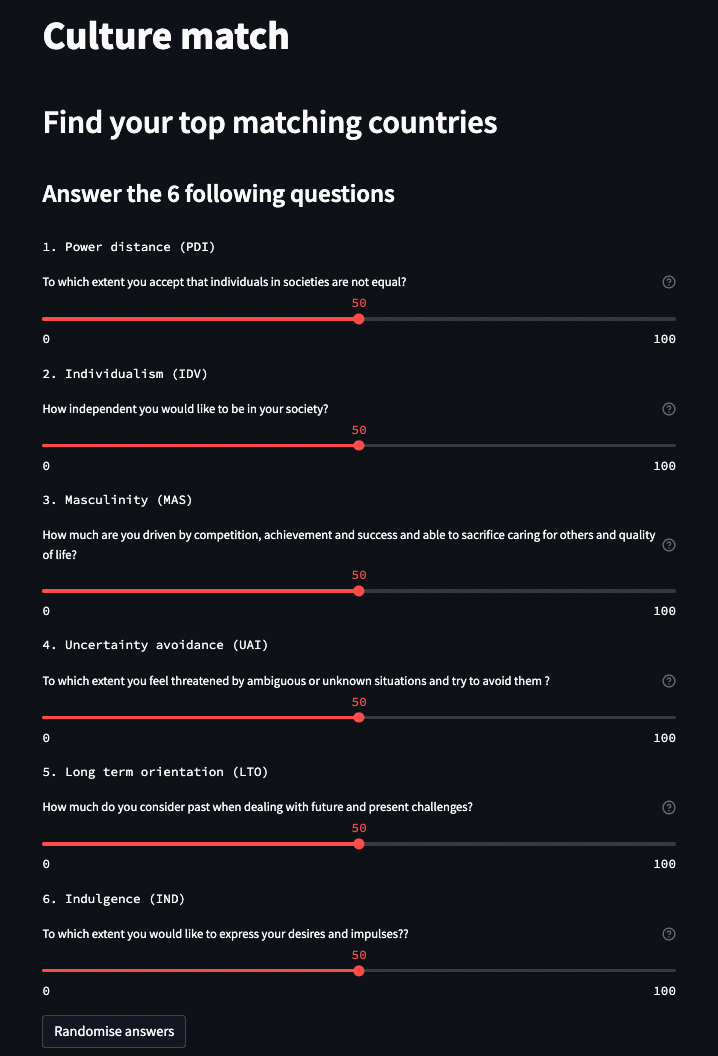Click the "Culture match" page title

point(166,36)
